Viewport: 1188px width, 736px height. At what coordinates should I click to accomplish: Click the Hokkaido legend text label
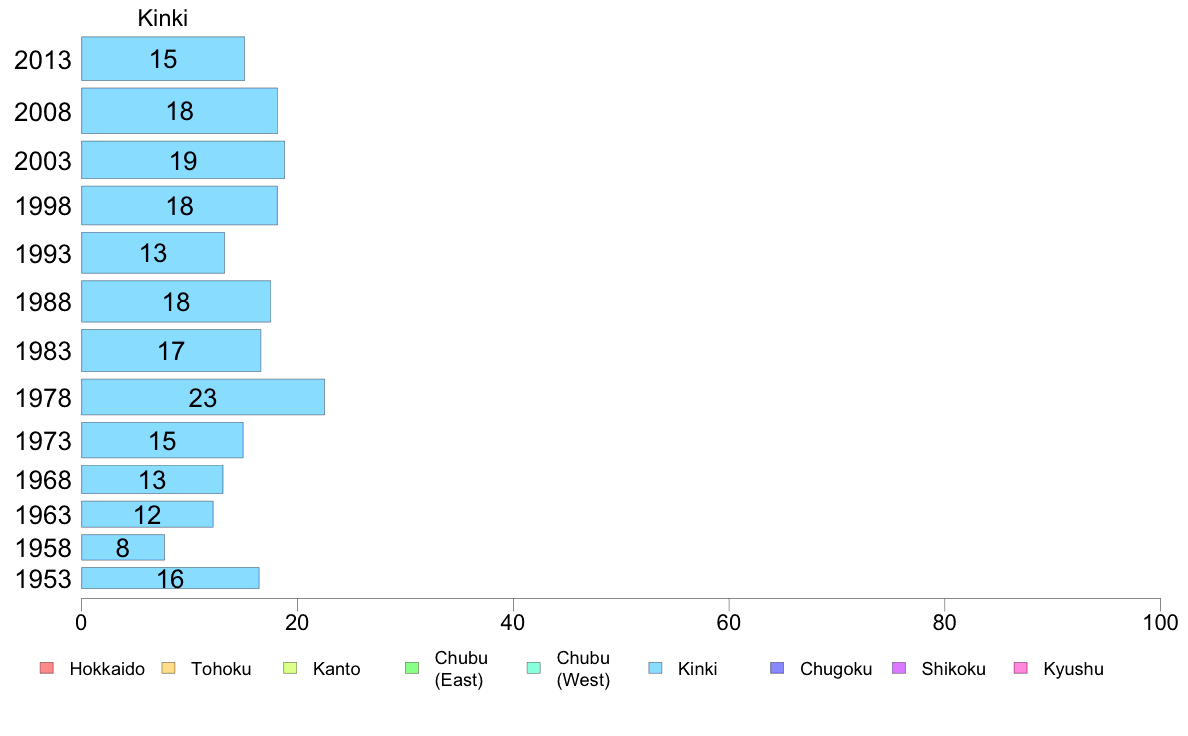tap(107, 669)
